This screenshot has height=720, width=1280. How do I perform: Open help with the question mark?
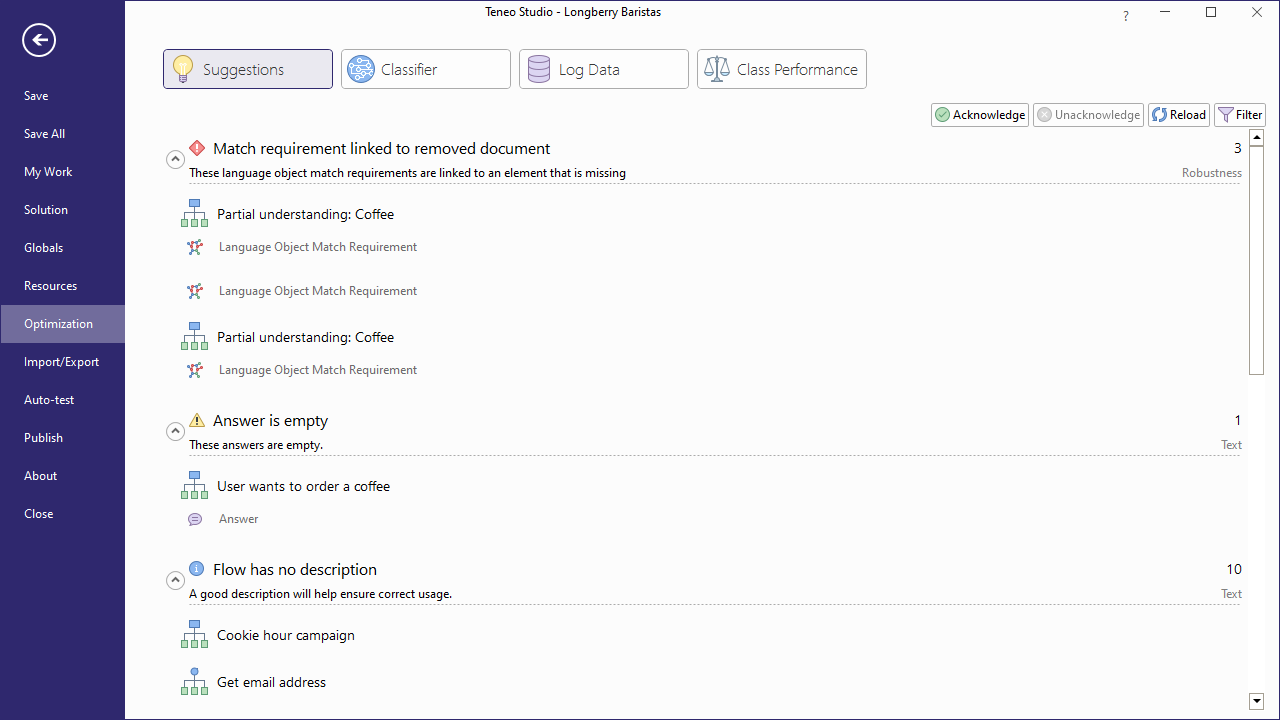1126,15
